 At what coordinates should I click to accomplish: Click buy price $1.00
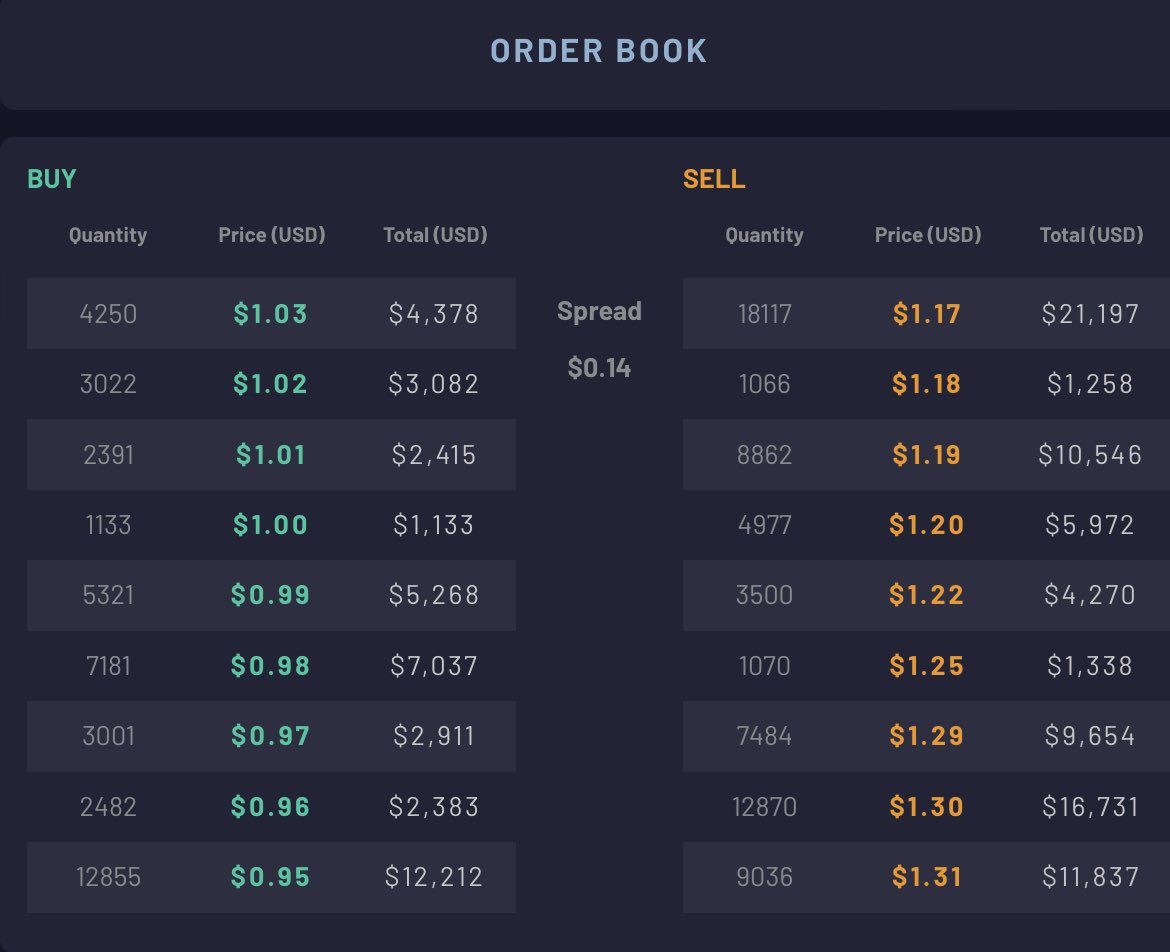(270, 524)
